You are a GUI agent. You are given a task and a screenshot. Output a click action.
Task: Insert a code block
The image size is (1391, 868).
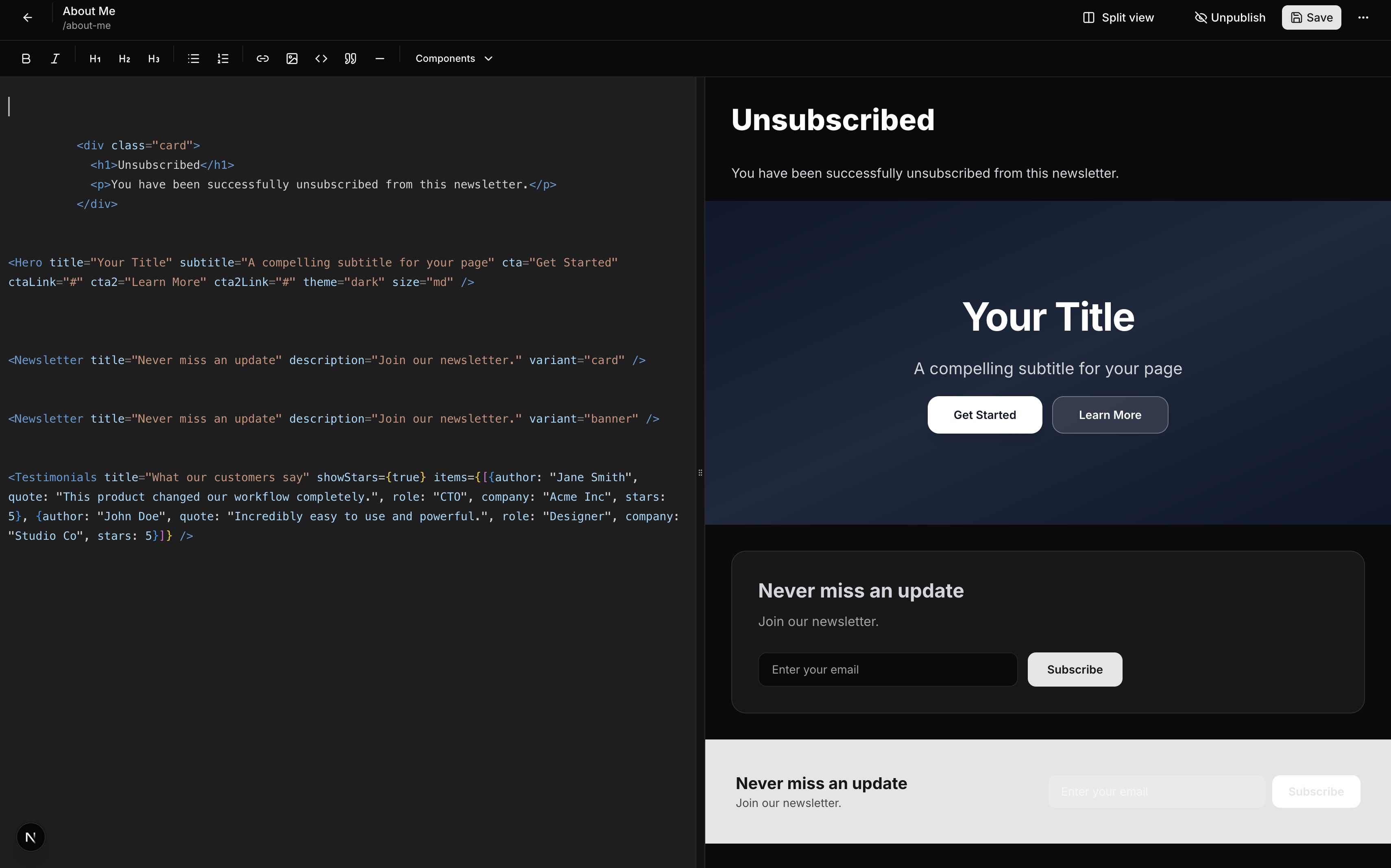tap(321, 59)
